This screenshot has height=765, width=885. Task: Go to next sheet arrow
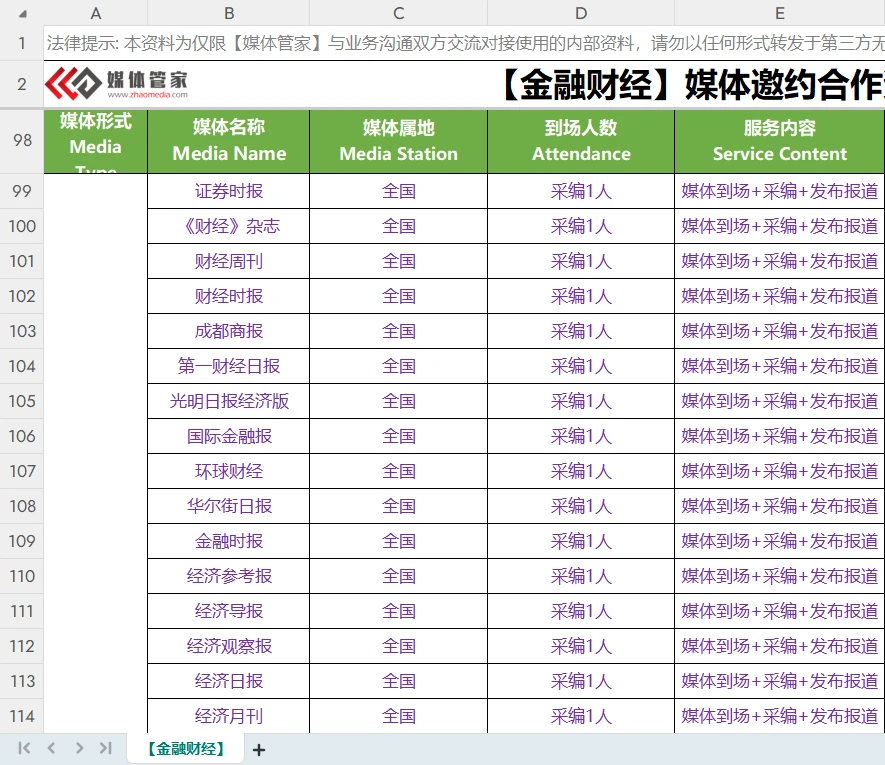point(79,748)
